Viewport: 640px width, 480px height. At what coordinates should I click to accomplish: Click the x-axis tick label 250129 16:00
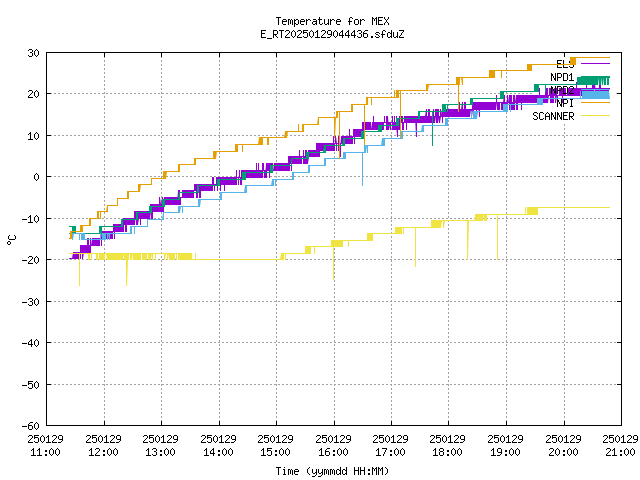[333, 446]
